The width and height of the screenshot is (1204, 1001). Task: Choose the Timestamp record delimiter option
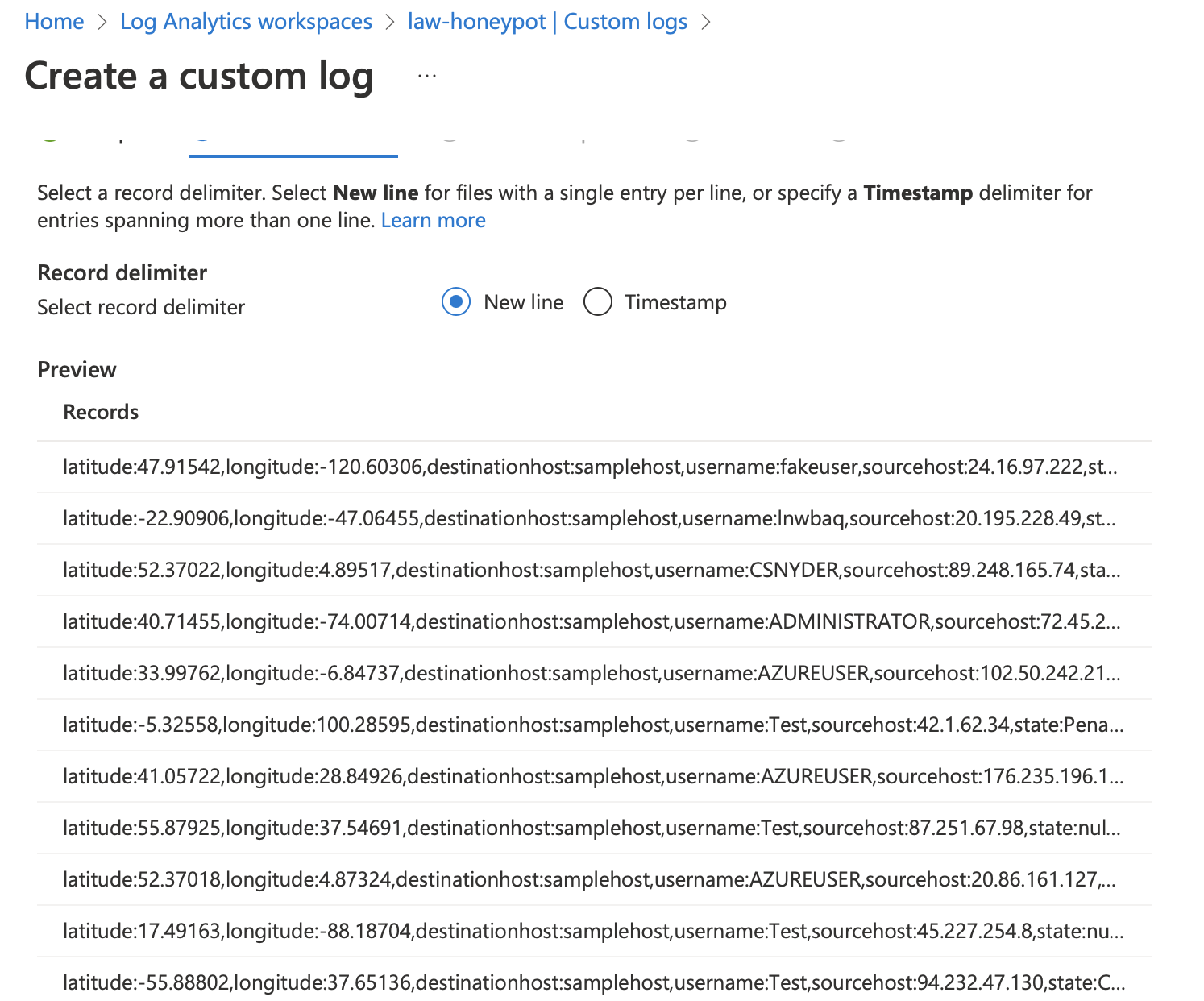pyautogui.click(x=598, y=302)
